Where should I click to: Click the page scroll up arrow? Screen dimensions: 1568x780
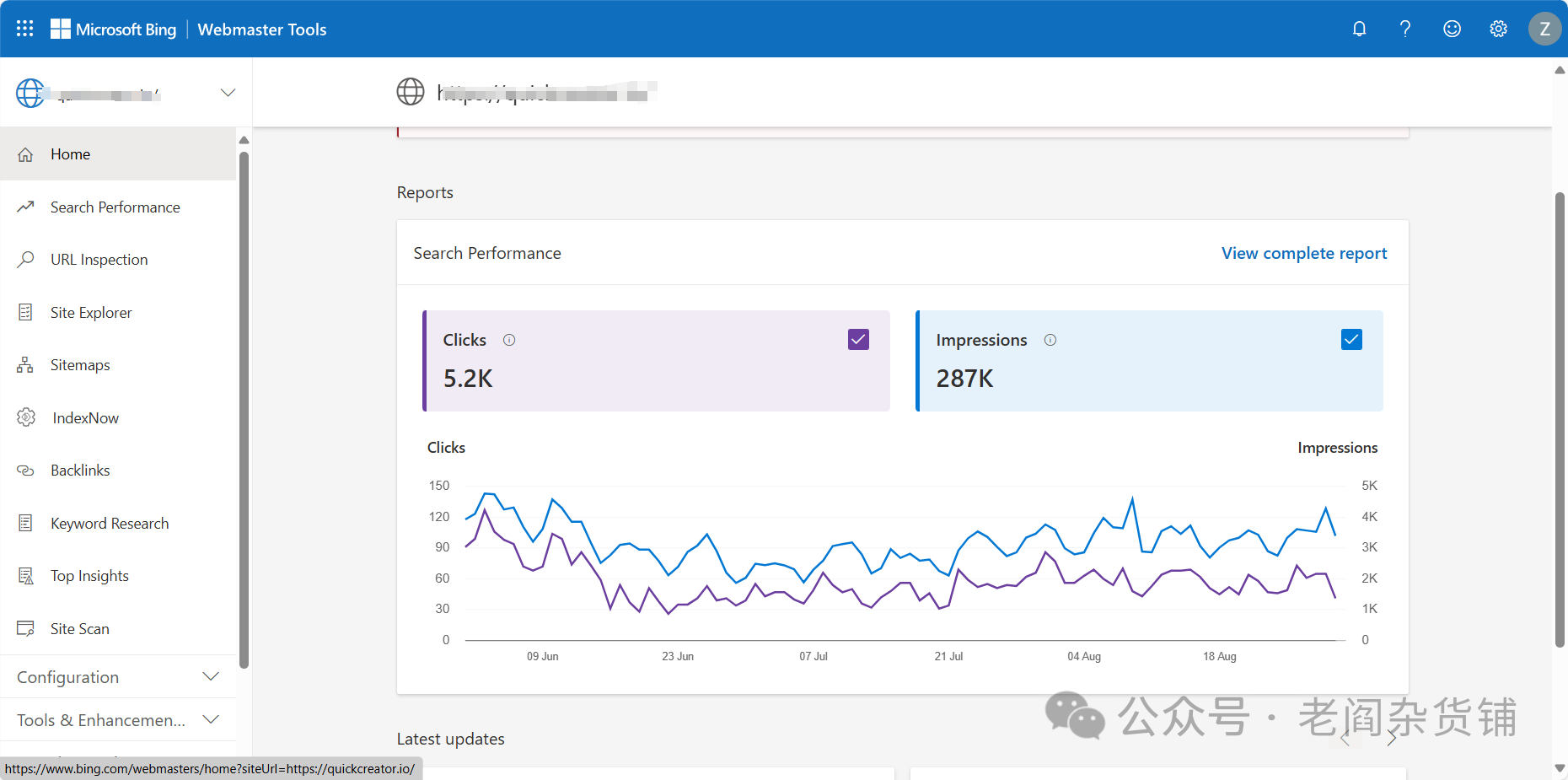click(x=1560, y=70)
